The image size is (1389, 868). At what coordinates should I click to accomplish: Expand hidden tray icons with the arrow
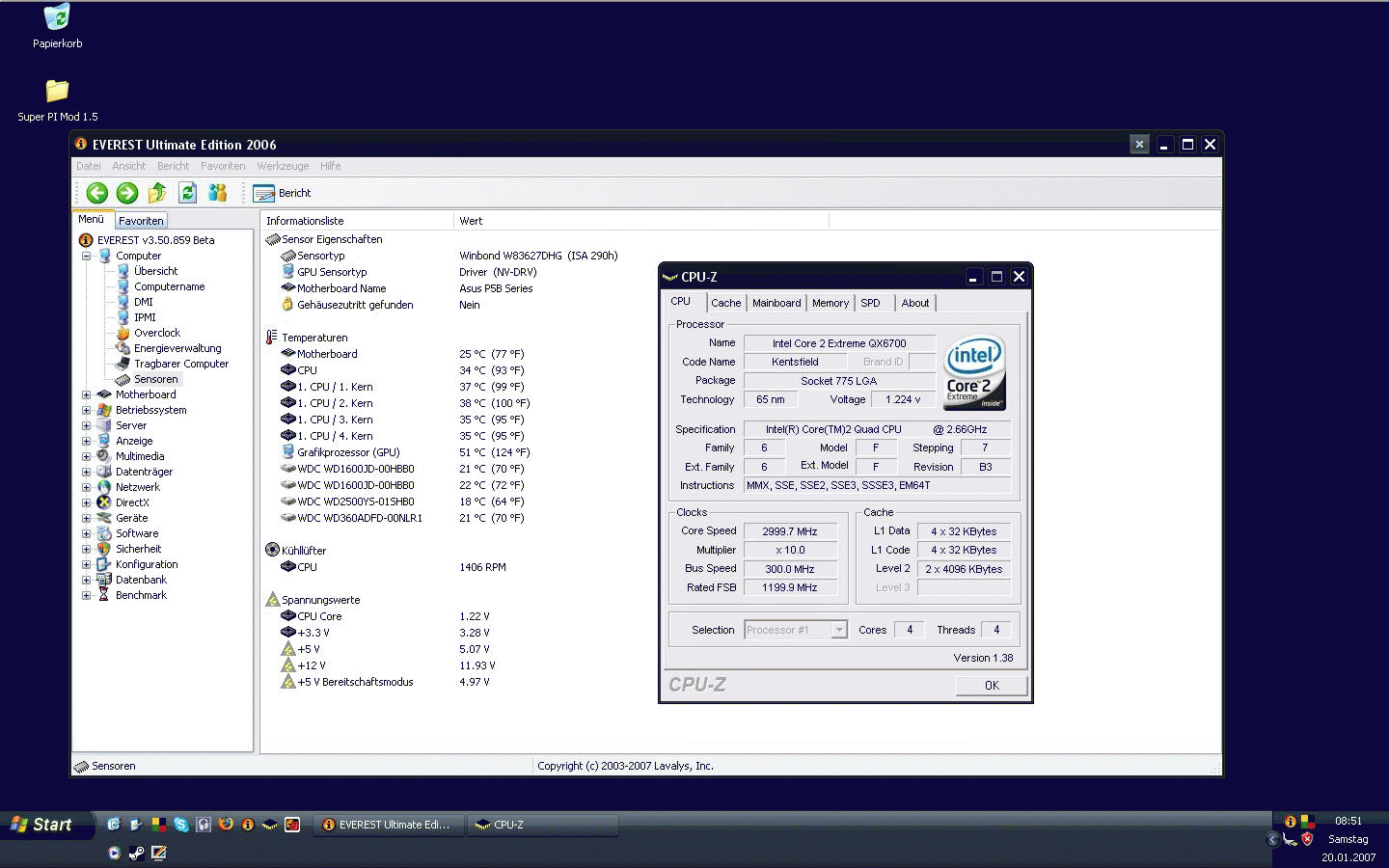click(1272, 840)
